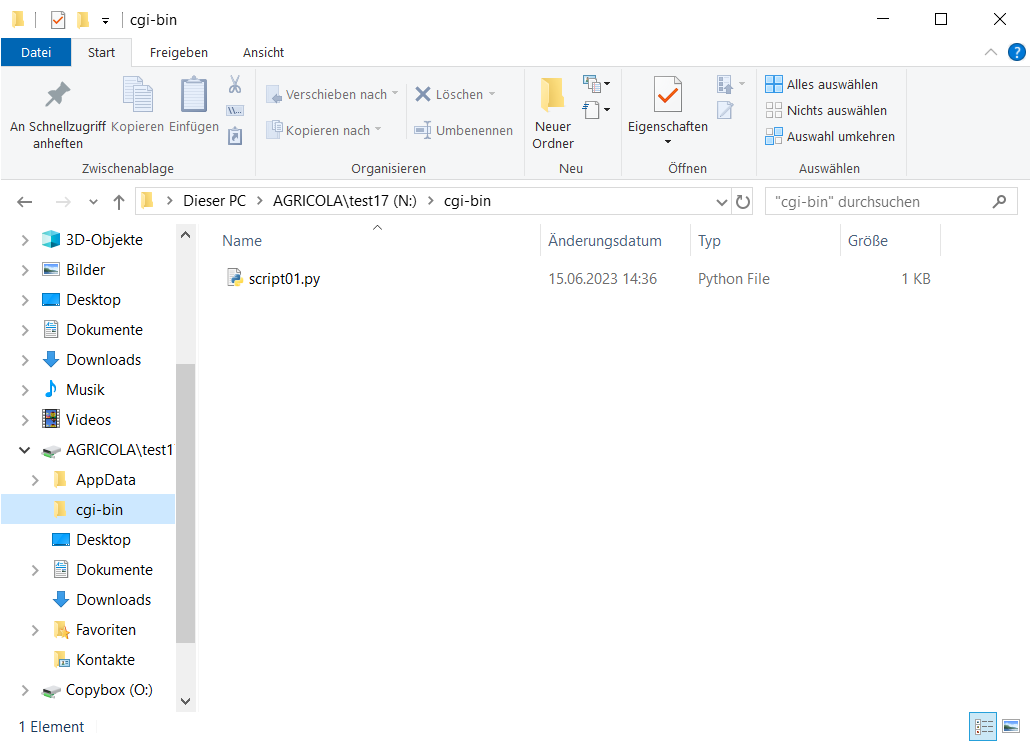Click Alles auswählen

[x=821, y=84]
